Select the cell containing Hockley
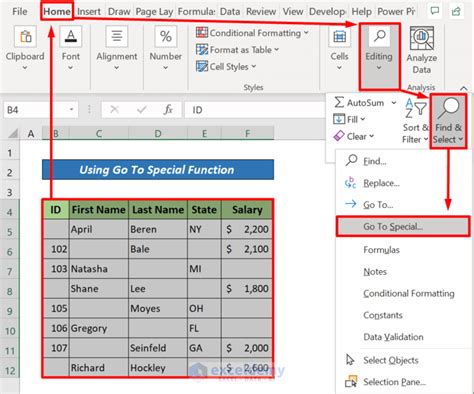The width and height of the screenshot is (474, 394). tap(158, 367)
